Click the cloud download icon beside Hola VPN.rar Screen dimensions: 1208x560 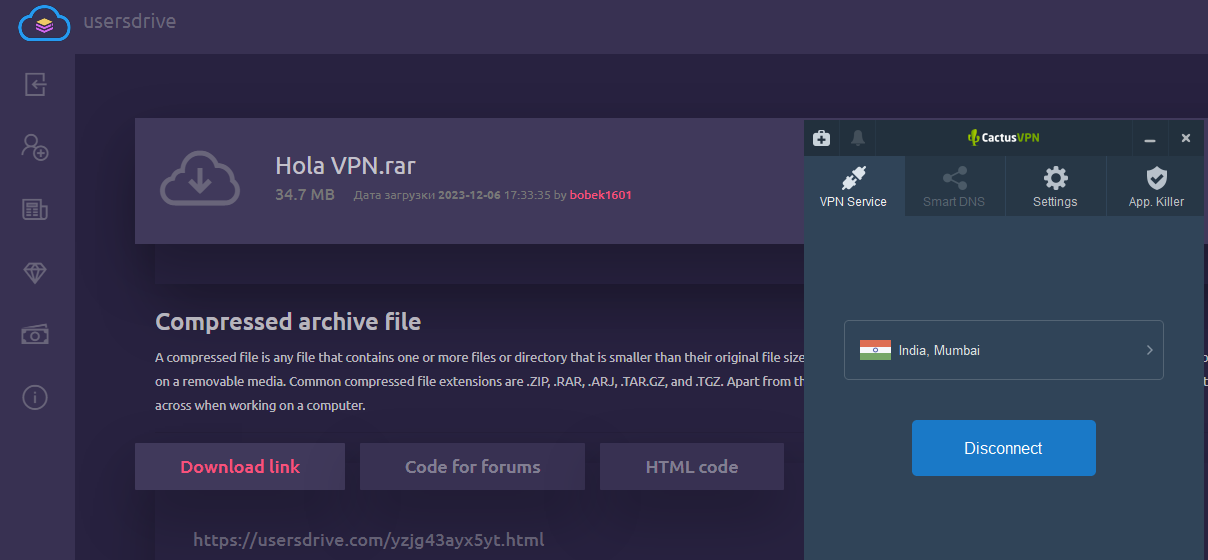(200, 179)
